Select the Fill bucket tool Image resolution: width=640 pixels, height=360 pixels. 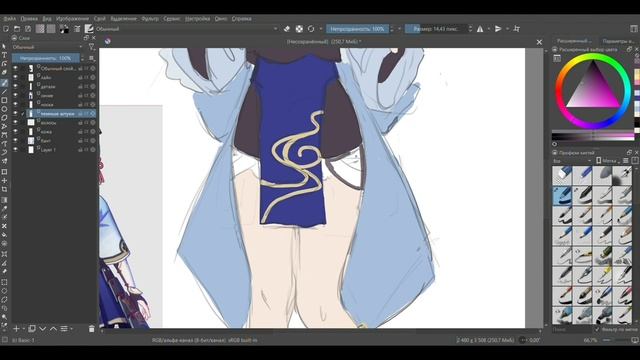click(x=4, y=235)
